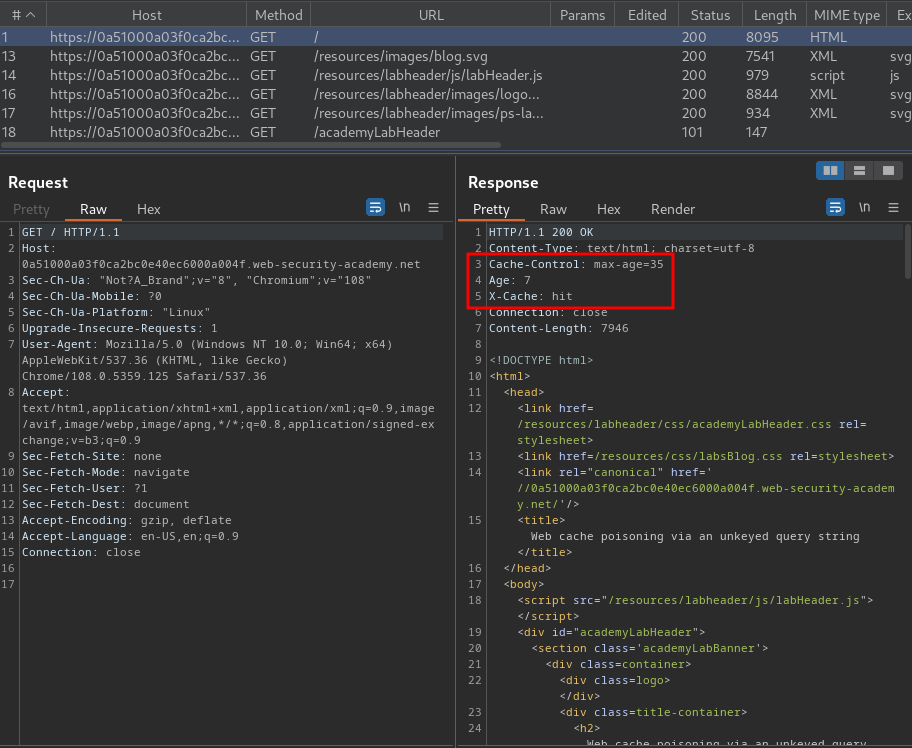Click Accept-Encoding: gzip, deflate line
912x748 pixels.
click(x=126, y=520)
